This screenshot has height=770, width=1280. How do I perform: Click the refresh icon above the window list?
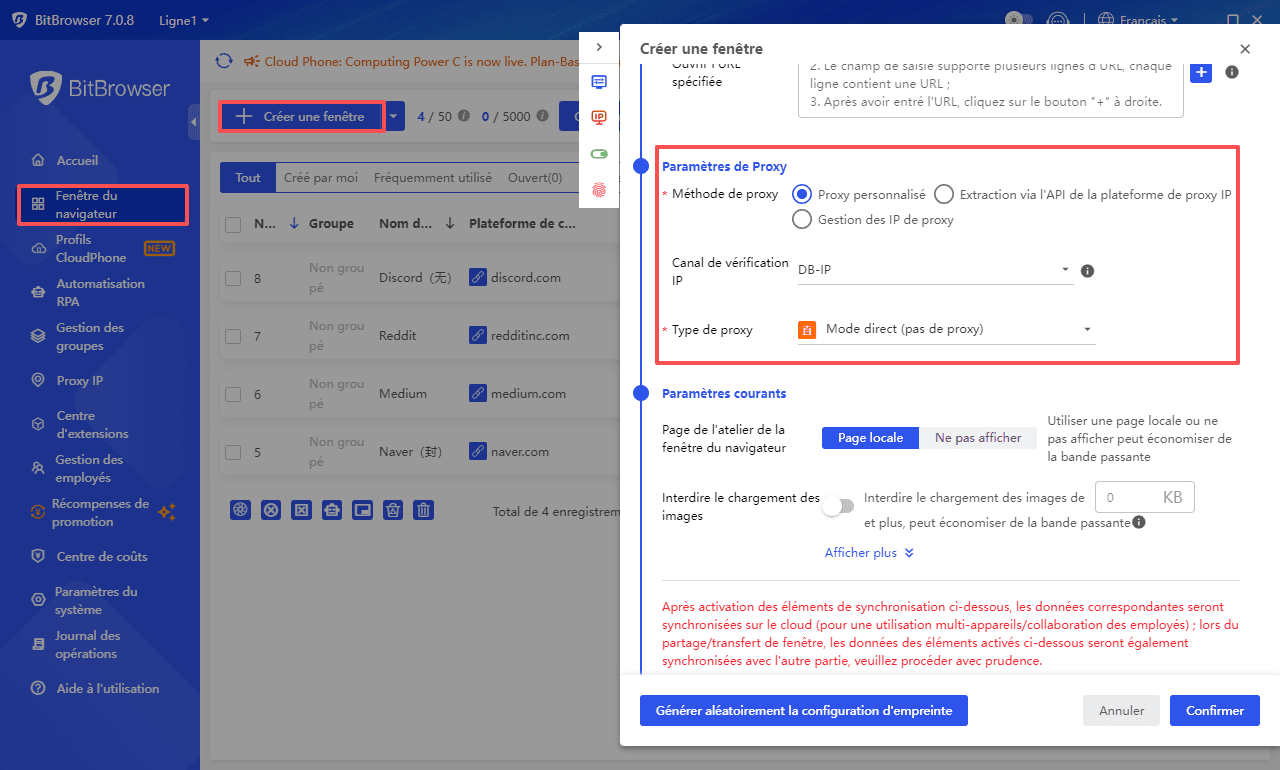(x=224, y=62)
